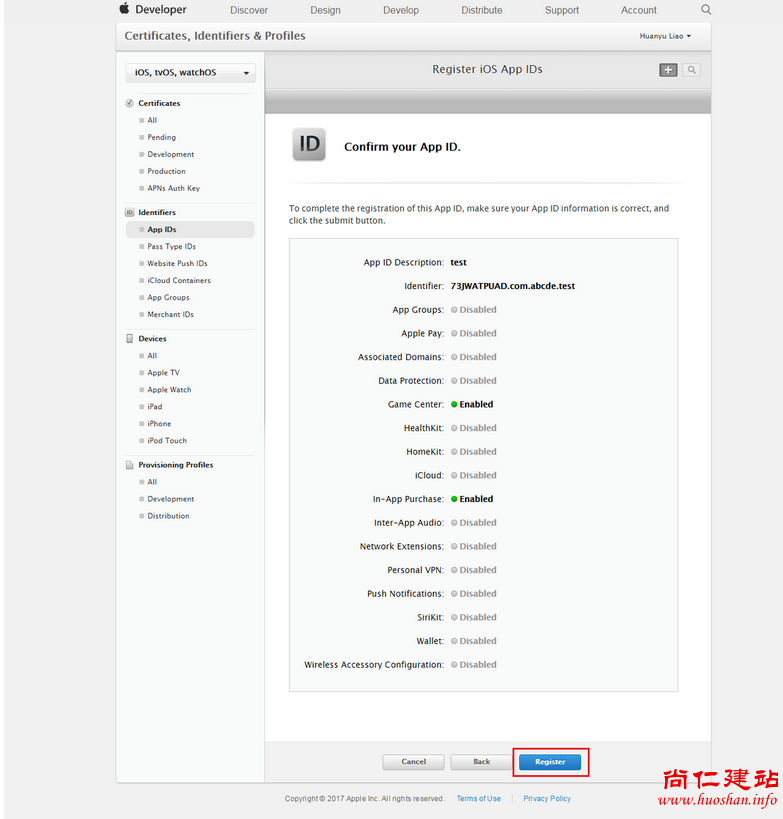The image size is (783, 819).
Task: Click the green Game Center Enabled indicator
Action: click(454, 405)
